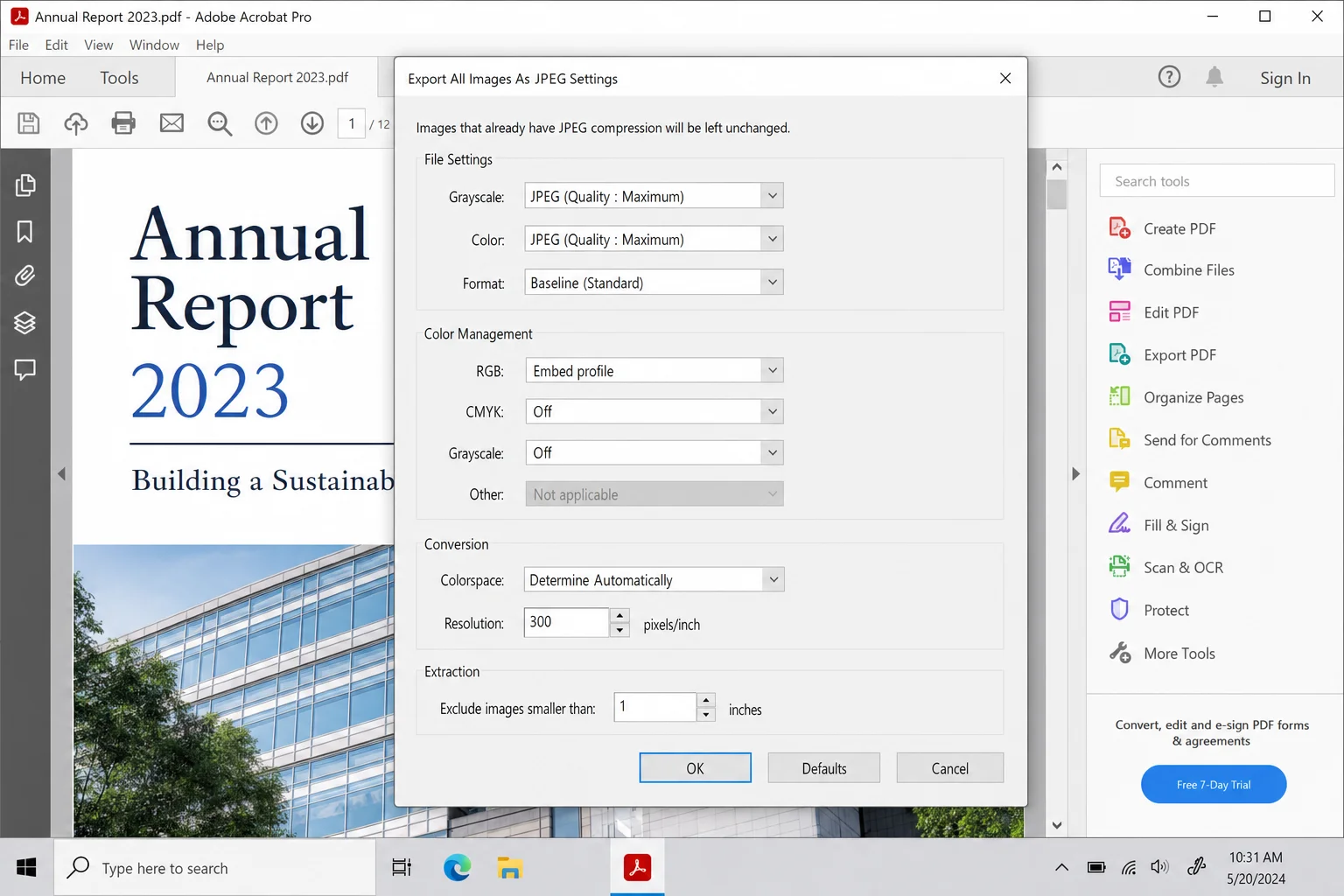This screenshot has height=896, width=1344.
Task: Open the View menu
Action: [98, 45]
